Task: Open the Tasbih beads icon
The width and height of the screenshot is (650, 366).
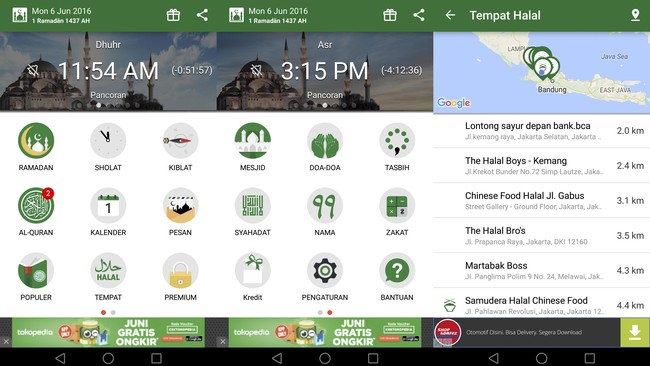Action: point(397,141)
